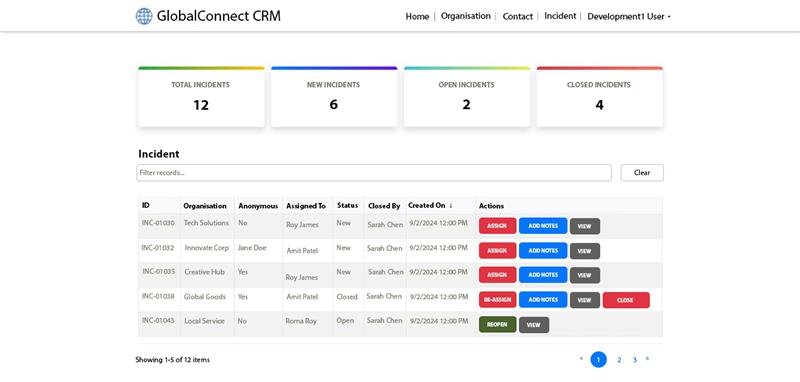Add notes to INC-01032

[543, 251]
